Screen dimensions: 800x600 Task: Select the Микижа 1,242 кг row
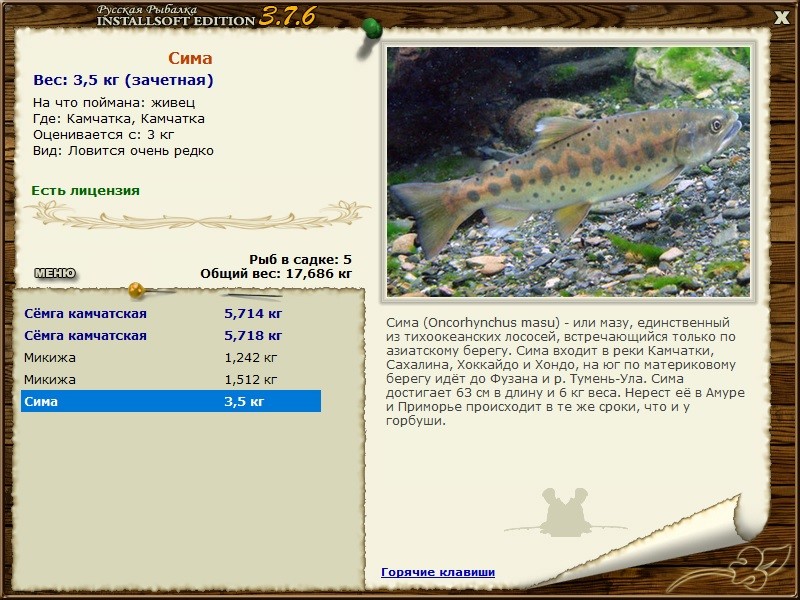pyautogui.click(x=171, y=357)
